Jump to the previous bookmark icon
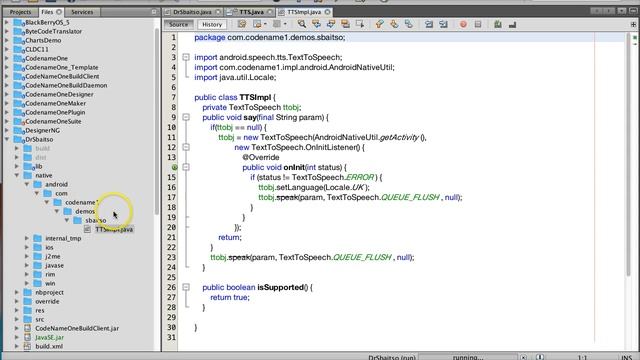Screen dimensions: 640x360 click(x=379, y=24)
